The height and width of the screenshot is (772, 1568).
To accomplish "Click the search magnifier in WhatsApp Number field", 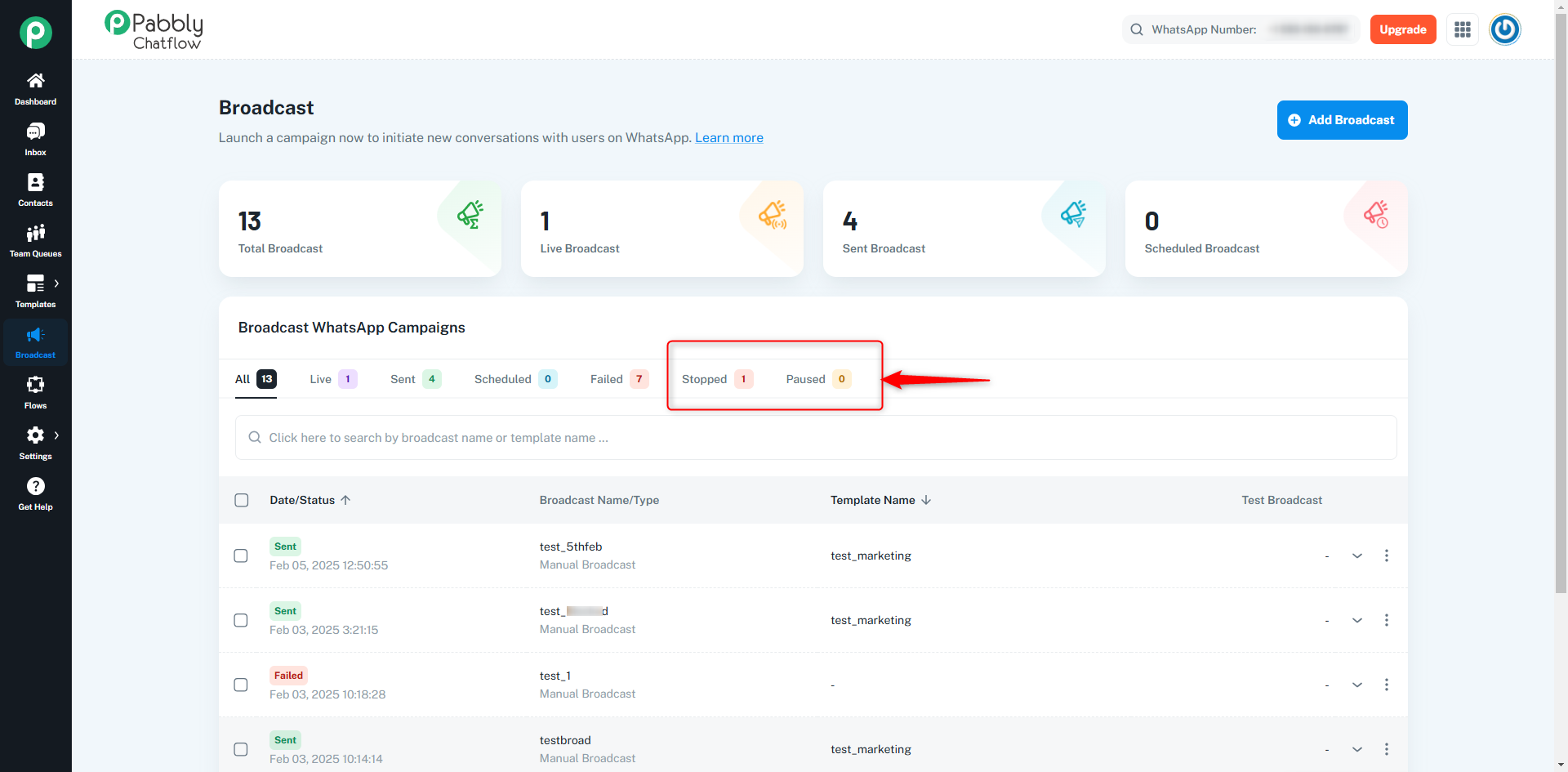I will click(1137, 29).
